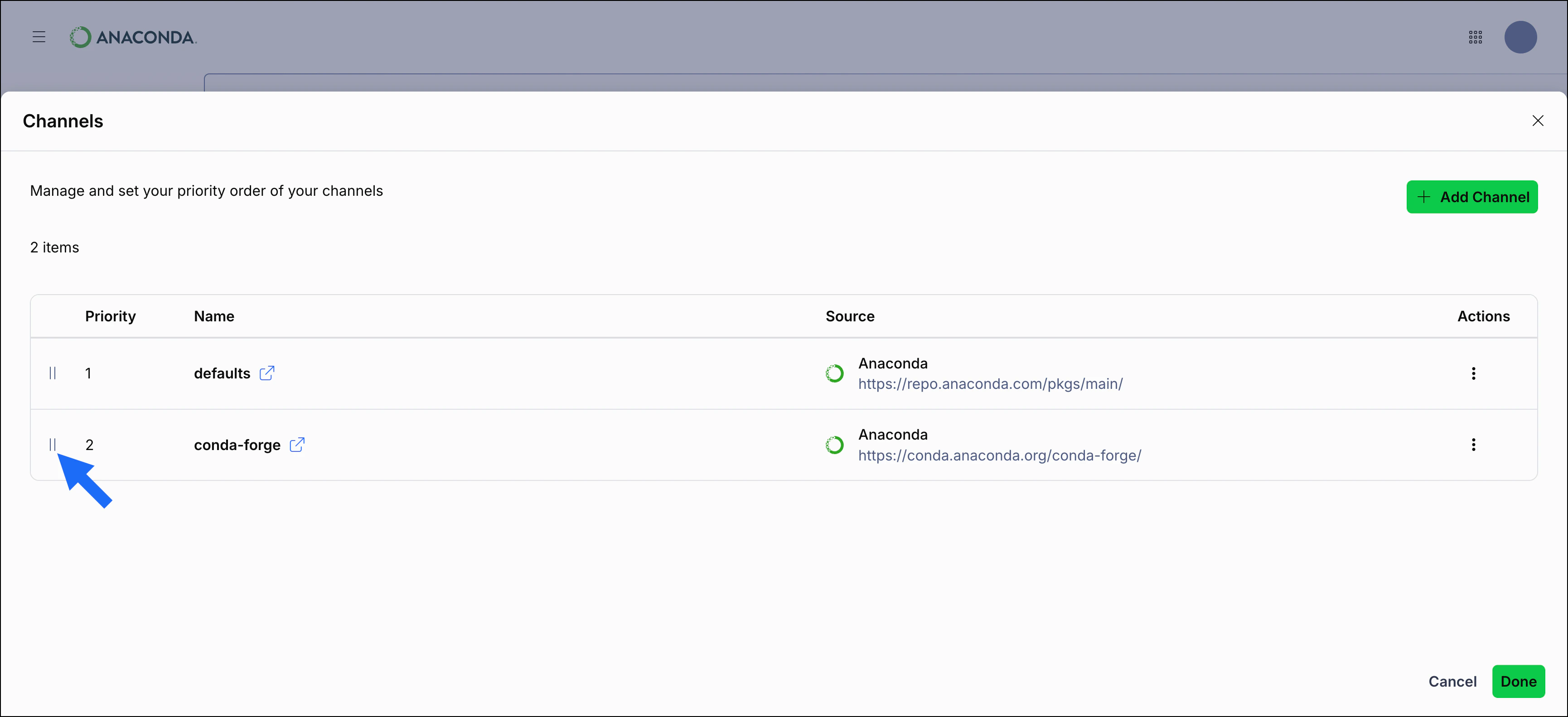Click the Anaconda source icon for defaults

click(834, 373)
